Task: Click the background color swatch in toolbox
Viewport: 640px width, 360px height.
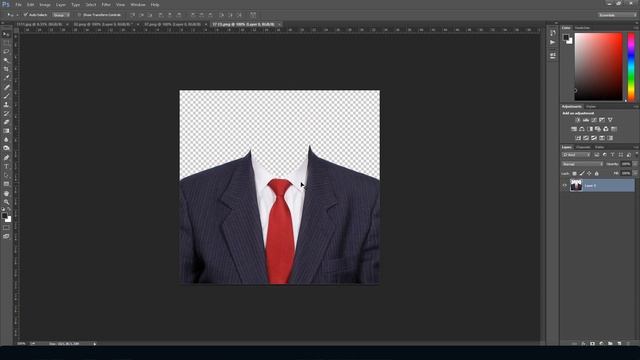Action: tap(8, 220)
